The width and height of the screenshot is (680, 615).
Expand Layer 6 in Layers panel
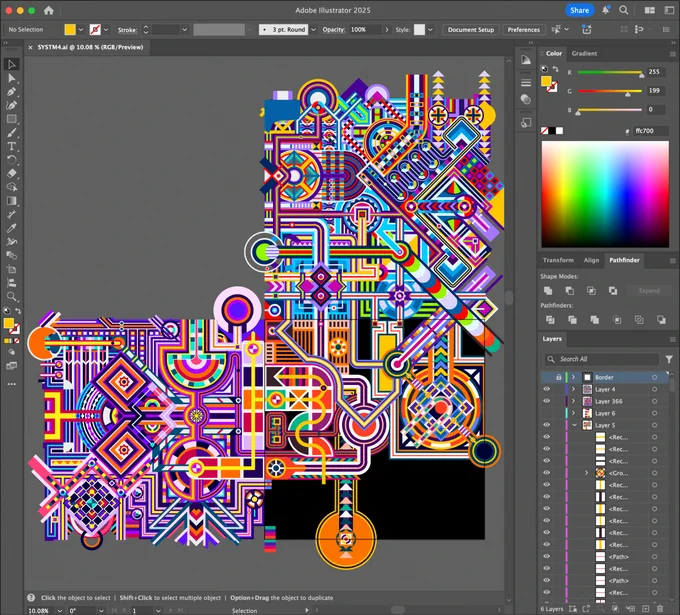pos(574,413)
